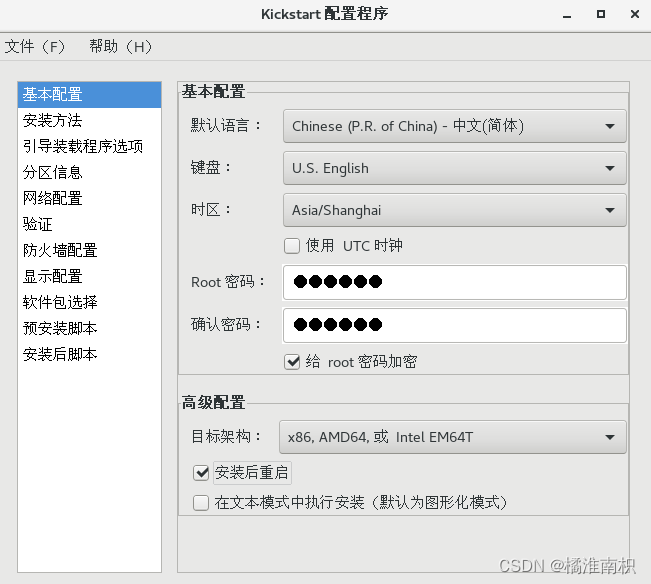The image size is (651, 584).
Task: Maximize the Kickstart window
Action: coord(601,14)
